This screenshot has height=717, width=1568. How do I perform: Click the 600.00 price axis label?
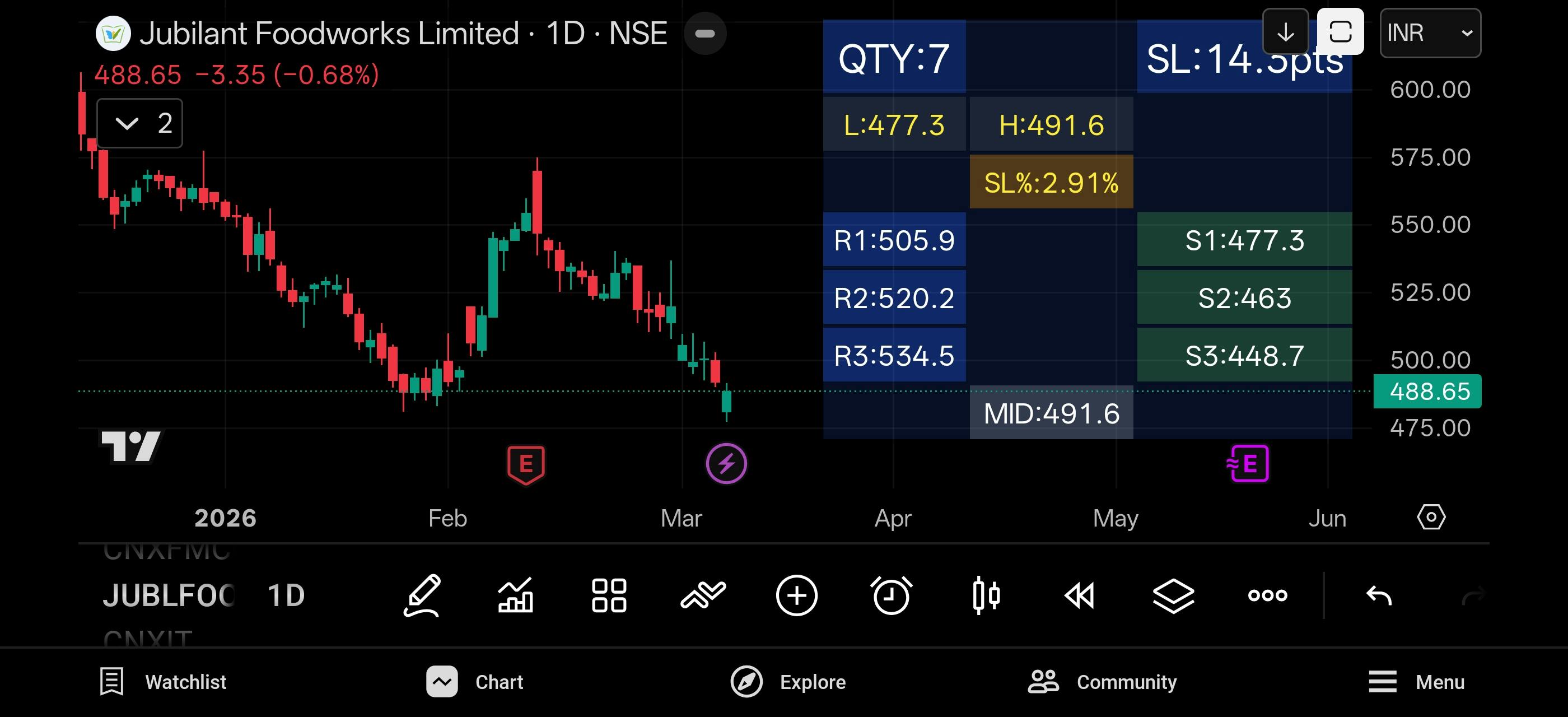(1430, 90)
